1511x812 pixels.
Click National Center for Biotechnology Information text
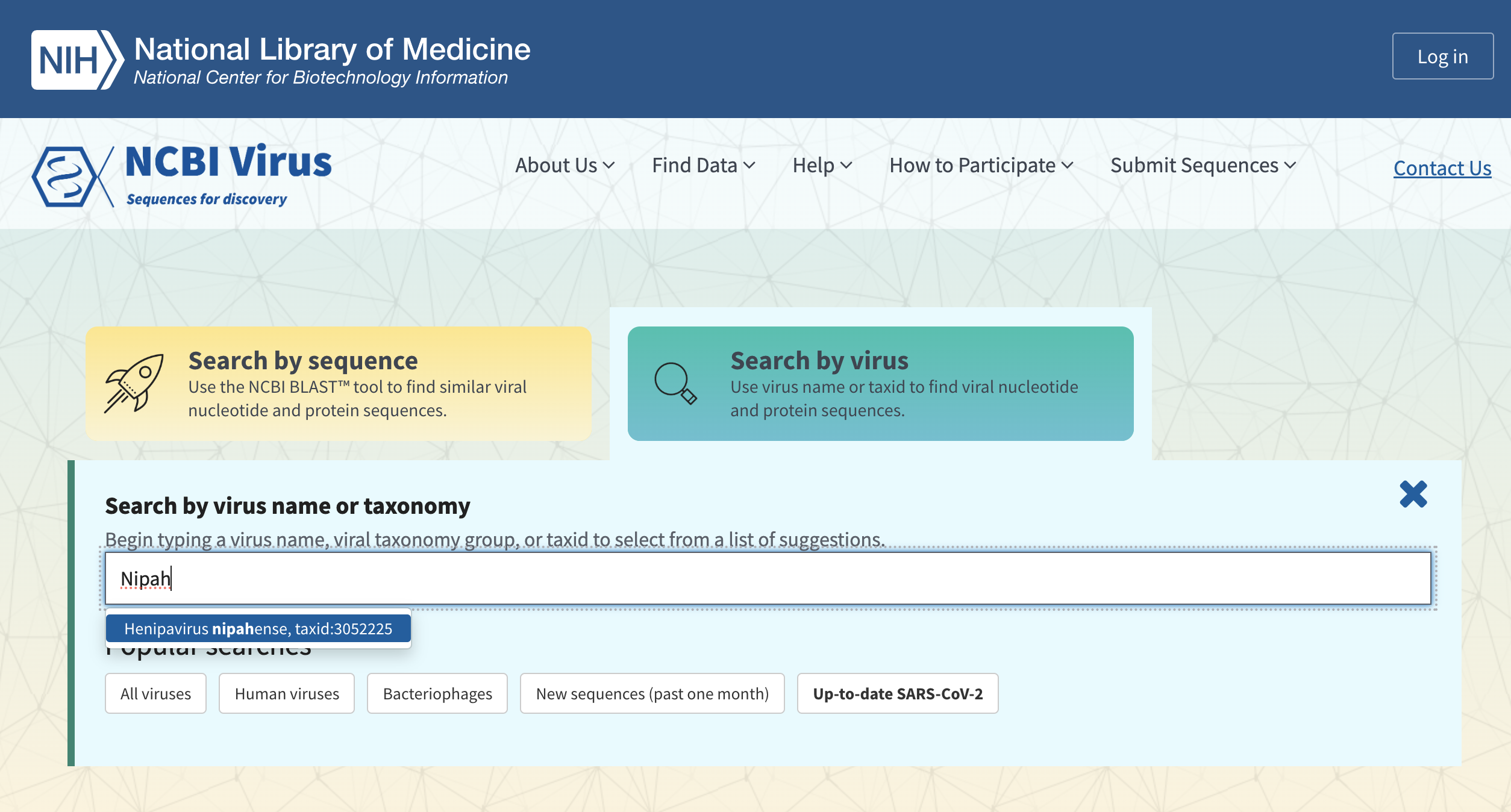pyautogui.click(x=321, y=78)
